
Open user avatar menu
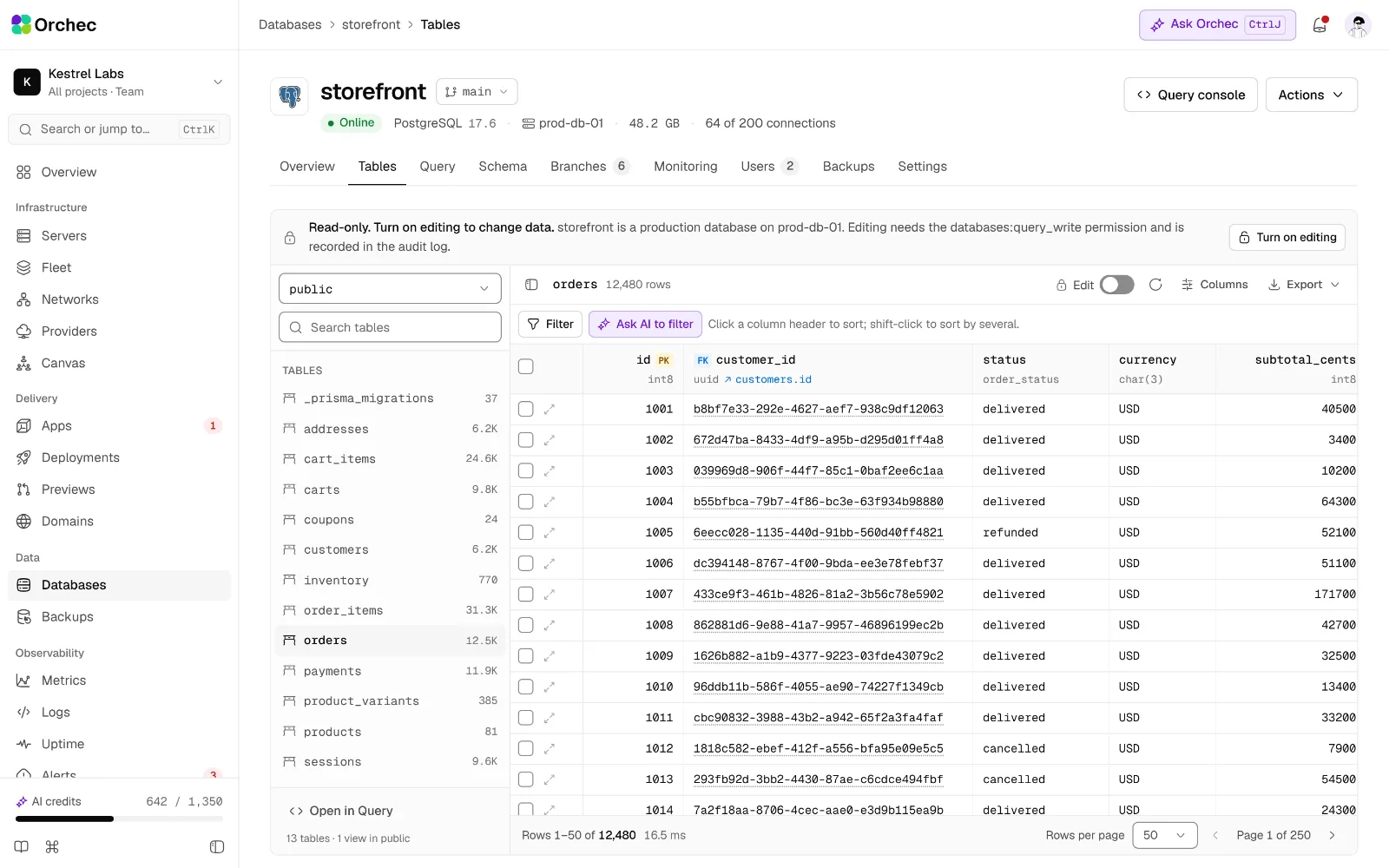pos(1358,25)
